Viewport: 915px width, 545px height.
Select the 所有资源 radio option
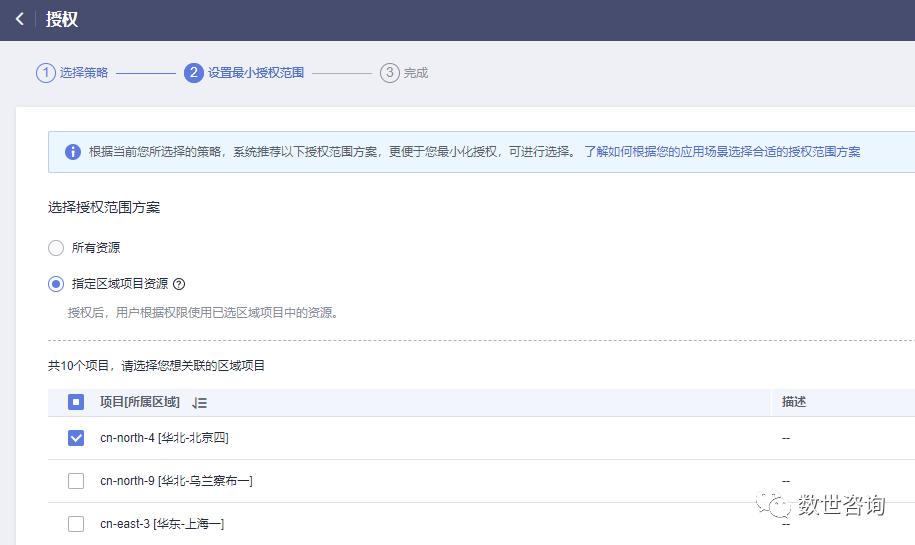[56, 248]
